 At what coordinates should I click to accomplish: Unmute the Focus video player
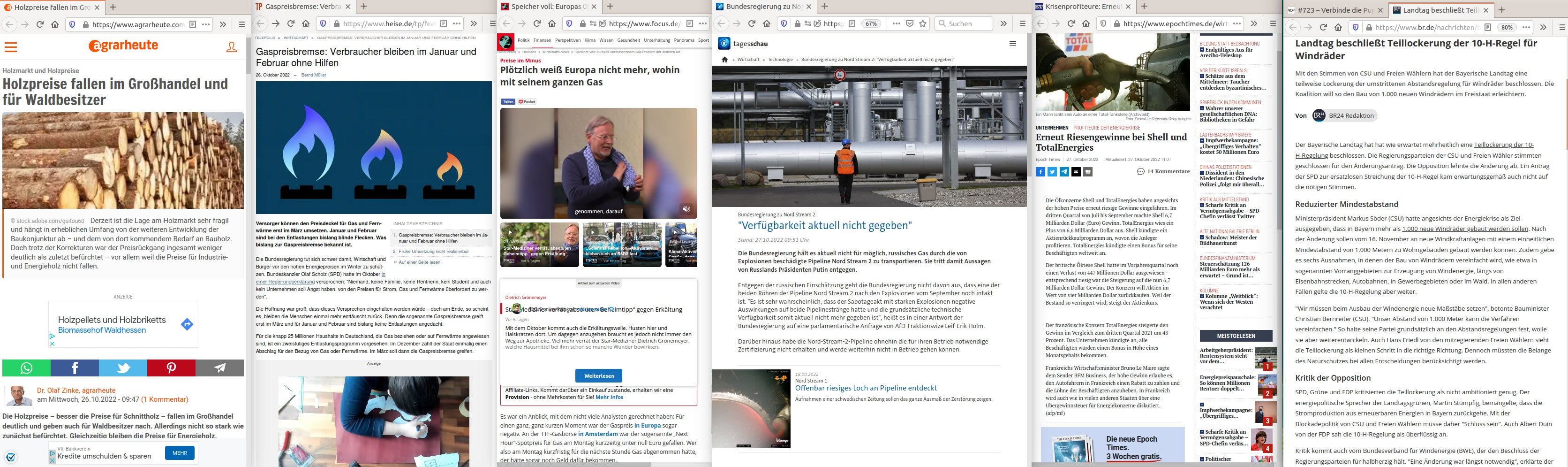coord(686,209)
